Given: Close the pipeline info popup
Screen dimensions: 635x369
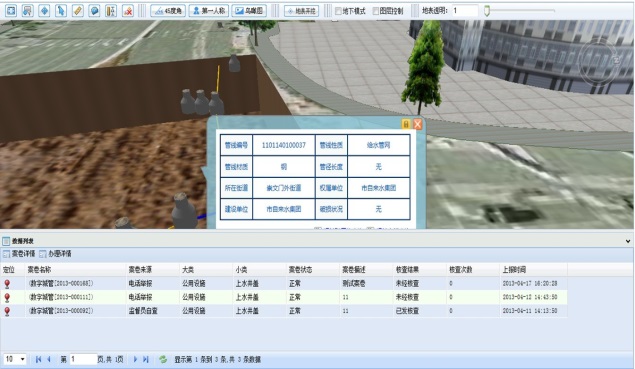Looking at the screenshot, I should point(418,124).
